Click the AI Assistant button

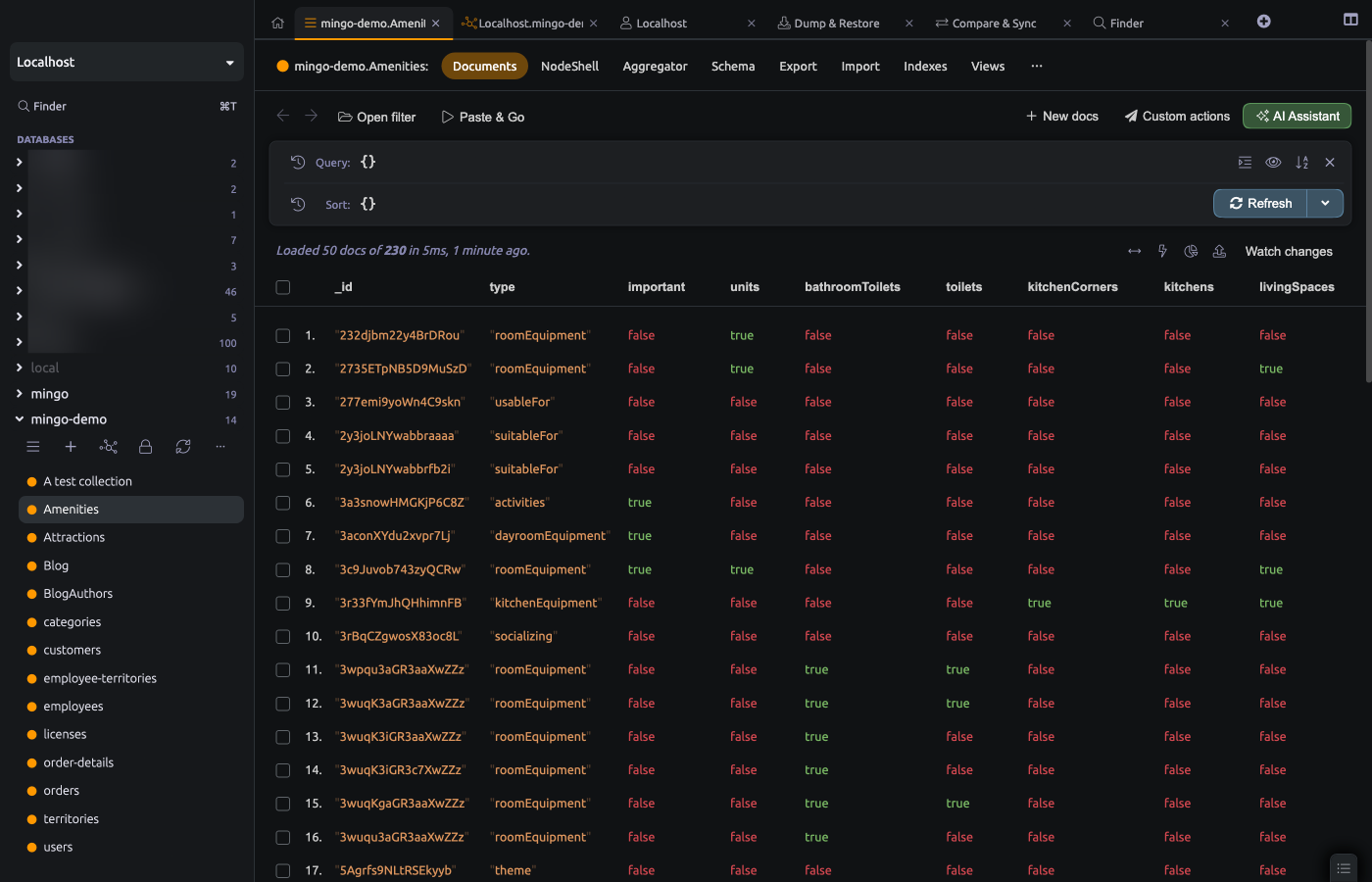click(x=1297, y=117)
